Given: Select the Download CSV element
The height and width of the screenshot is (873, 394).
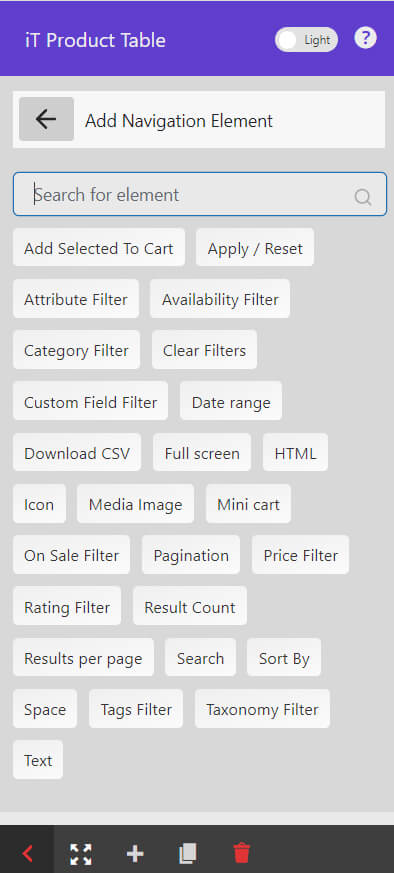Looking at the screenshot, I should click(x=77, y=453).
